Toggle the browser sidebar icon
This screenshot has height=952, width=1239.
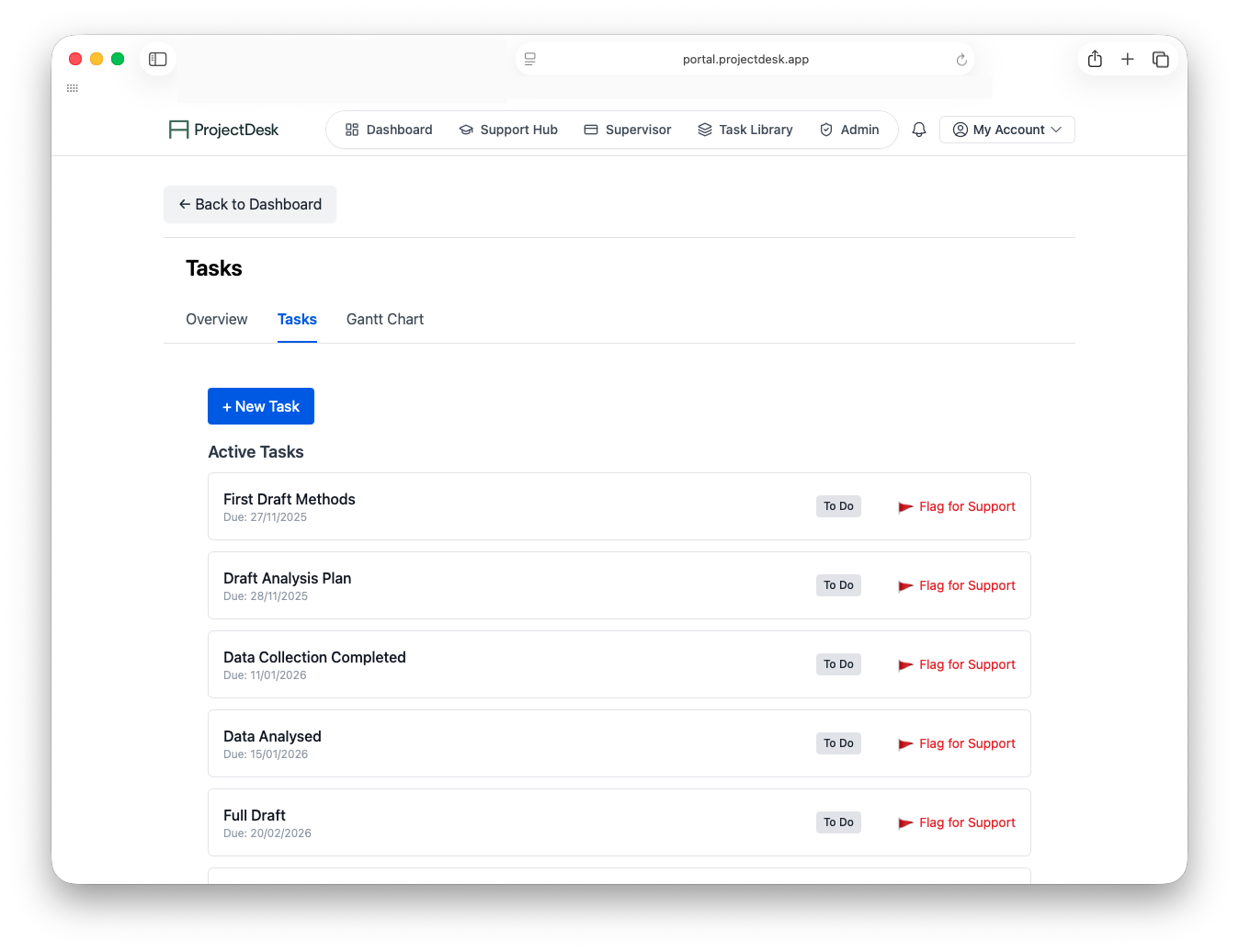coord(158,59)
